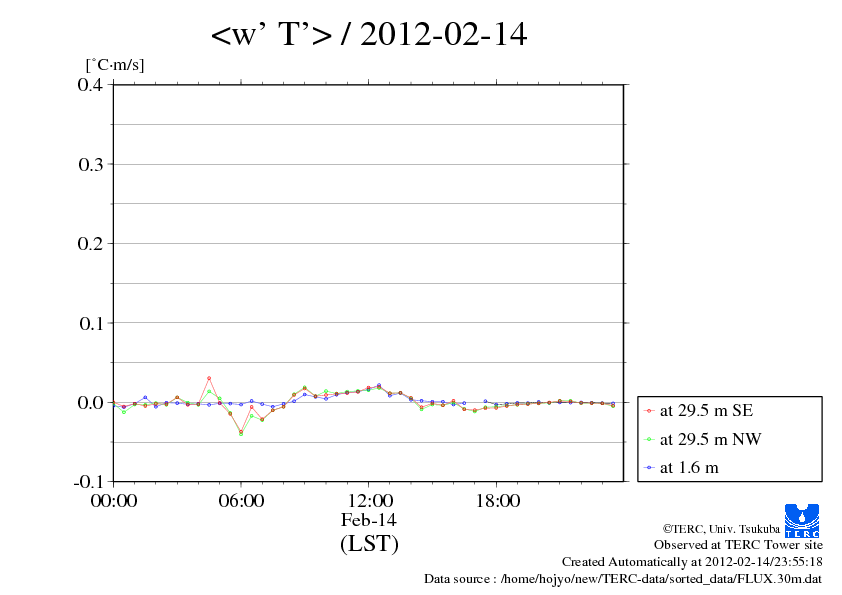Click the (LST) timezone label
The width and height of the screenshot is (842, 595).
coord(369,543)
